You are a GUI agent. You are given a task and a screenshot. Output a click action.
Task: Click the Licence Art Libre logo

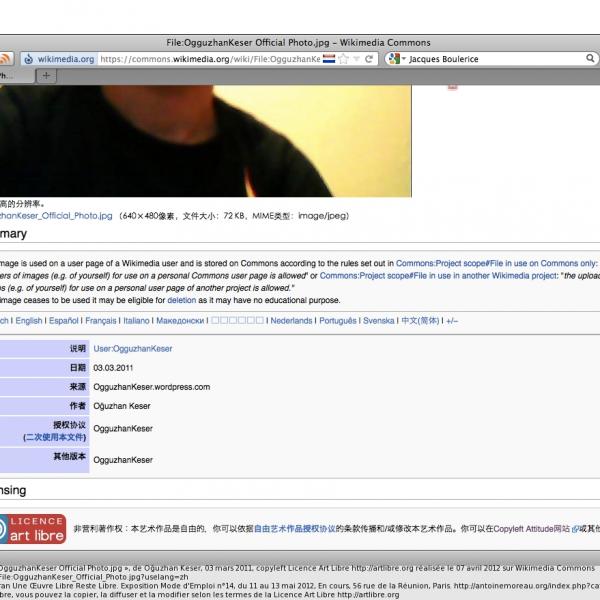33,529
